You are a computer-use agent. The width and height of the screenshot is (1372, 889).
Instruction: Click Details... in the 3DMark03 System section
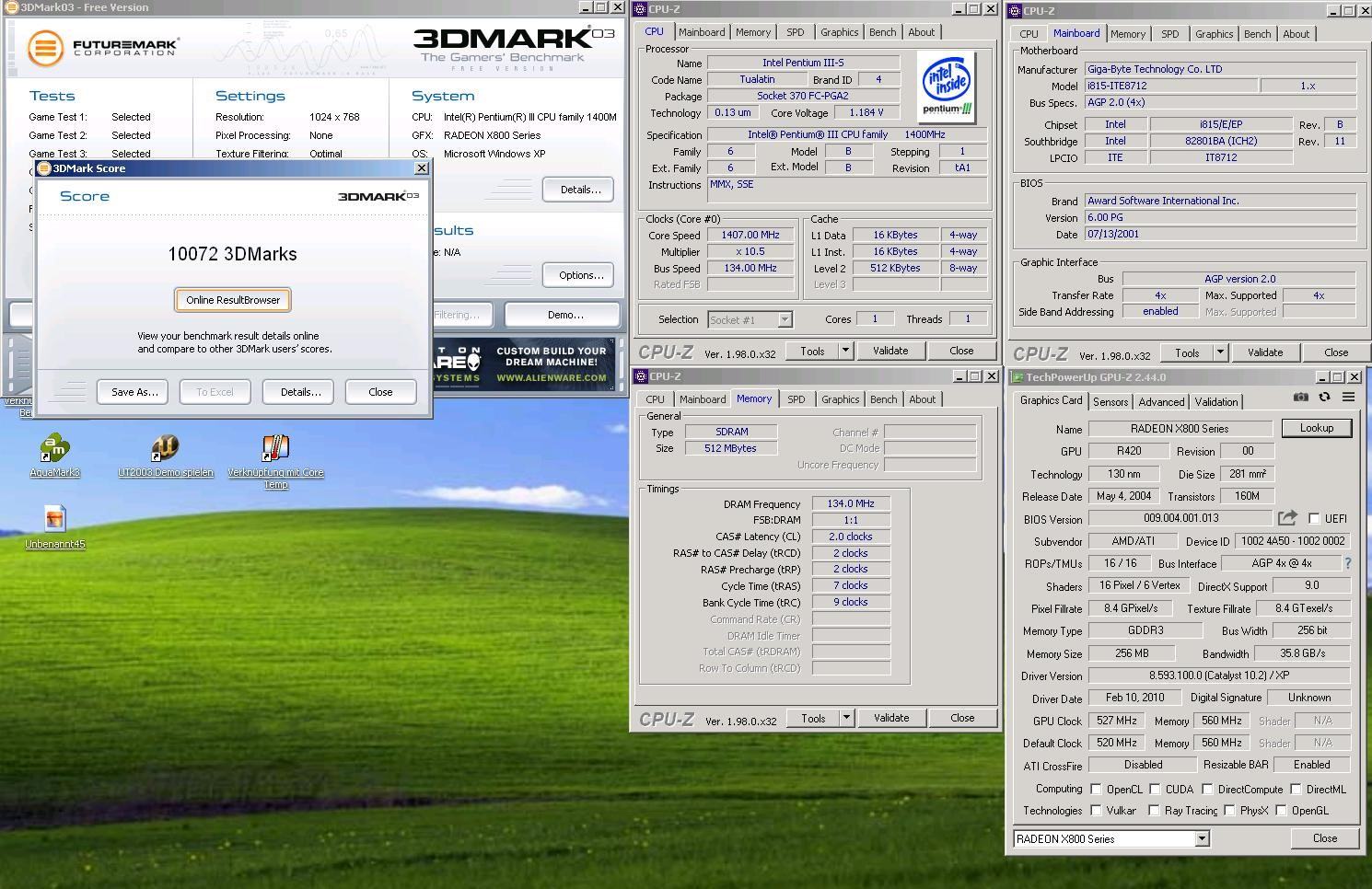click(580, 190)
